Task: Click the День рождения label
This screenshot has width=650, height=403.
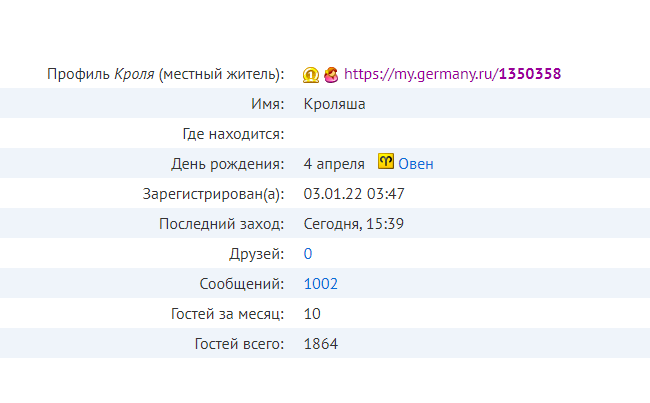Action: coord(228,164)
